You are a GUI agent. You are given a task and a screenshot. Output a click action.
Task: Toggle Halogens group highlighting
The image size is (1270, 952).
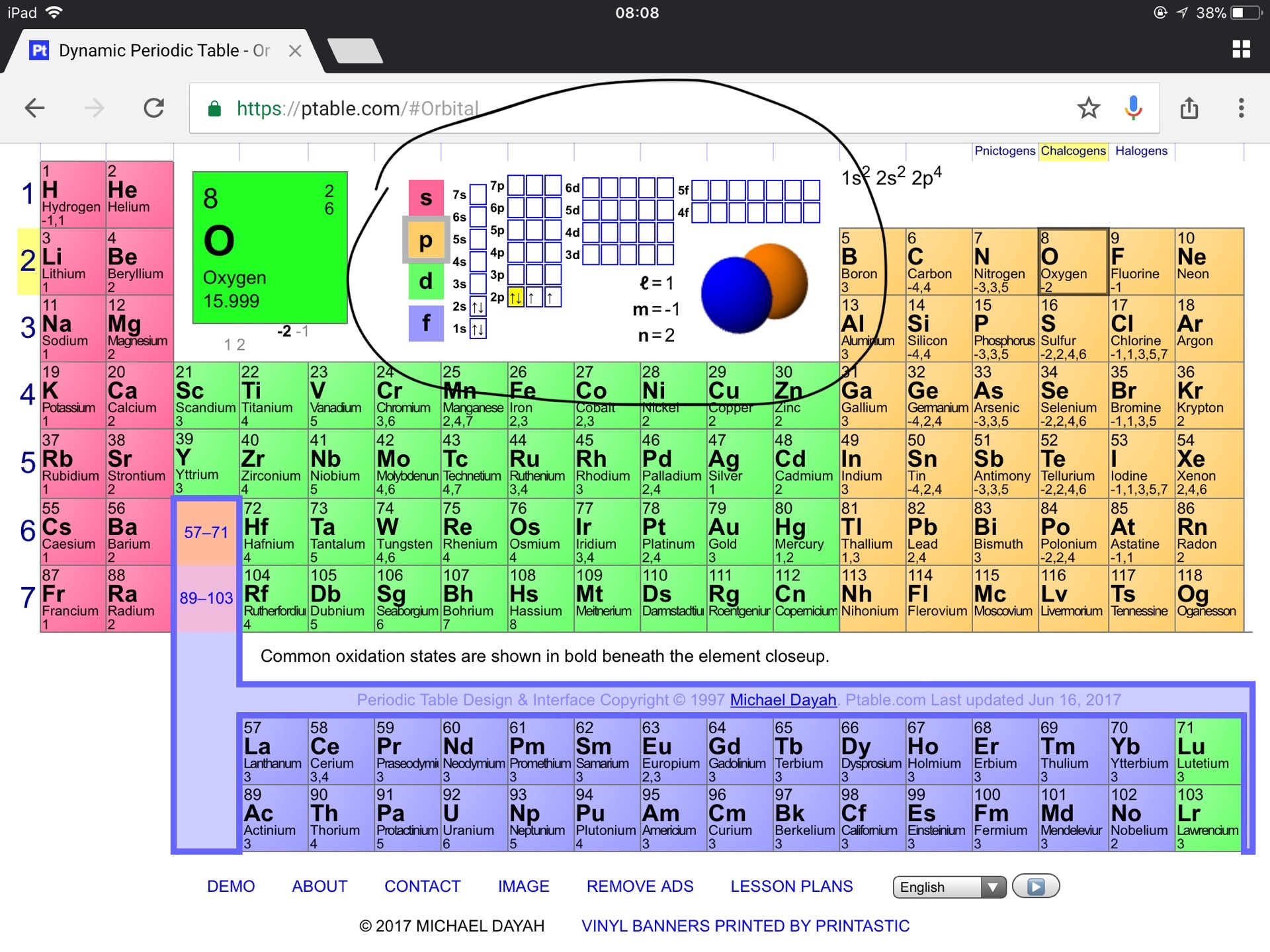pos(1141,151)
